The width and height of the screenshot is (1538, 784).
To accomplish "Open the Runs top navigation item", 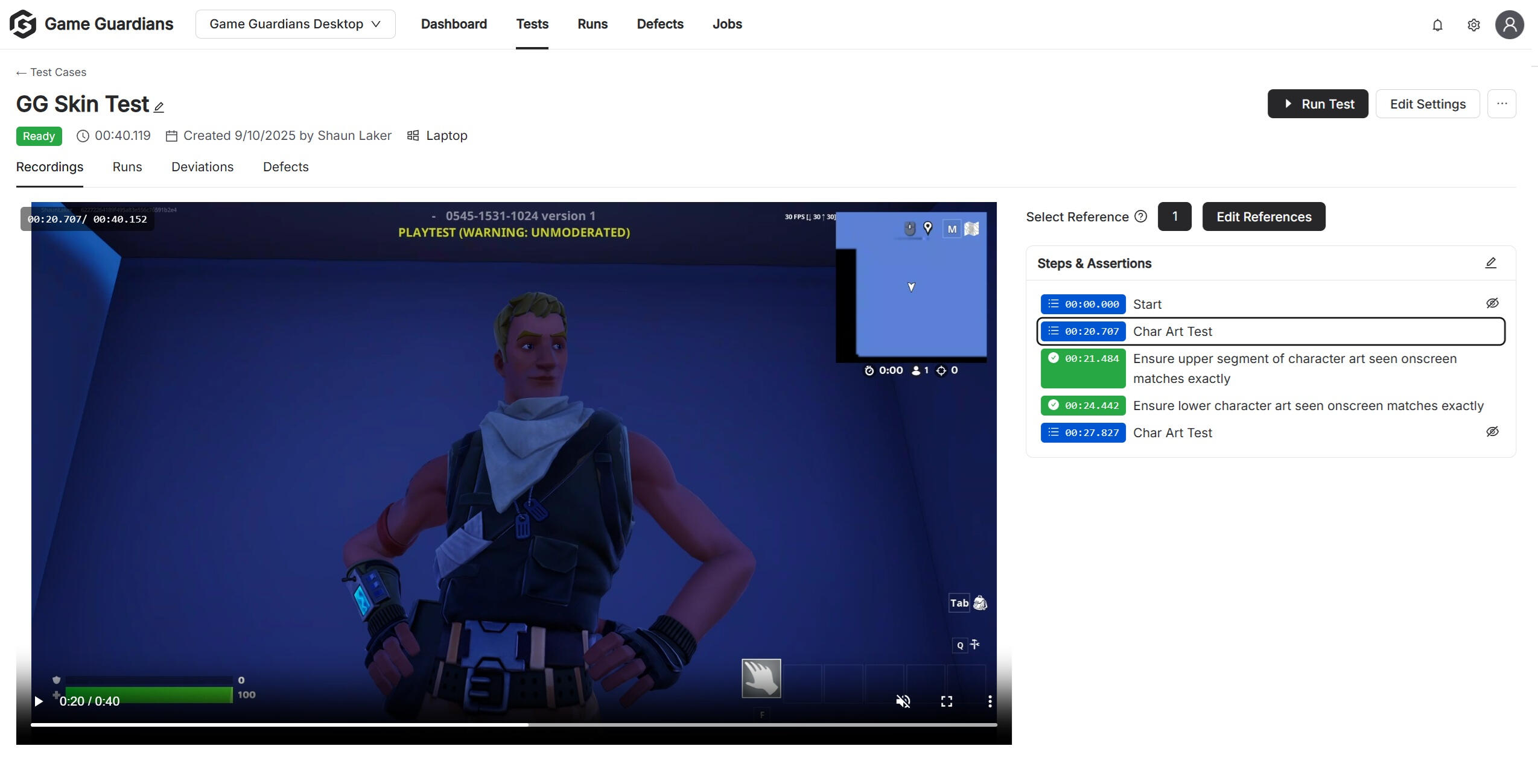I will point(593,24).
